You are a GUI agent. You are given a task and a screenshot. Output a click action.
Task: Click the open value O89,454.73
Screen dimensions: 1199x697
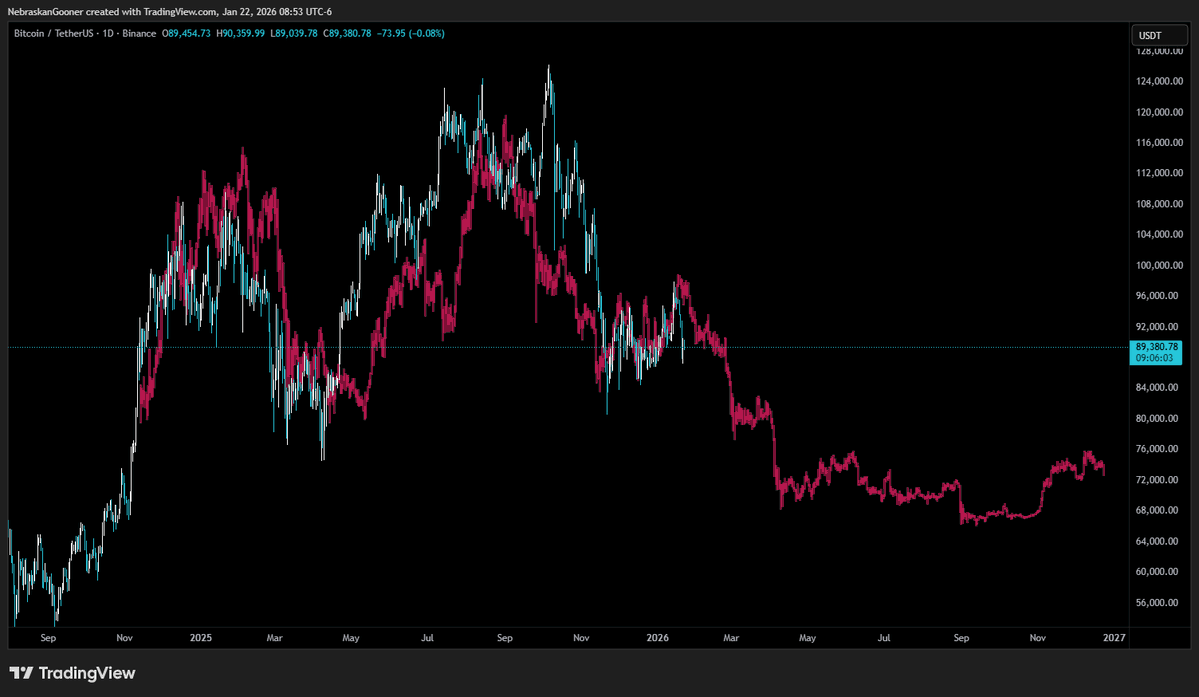coord(186,34)
